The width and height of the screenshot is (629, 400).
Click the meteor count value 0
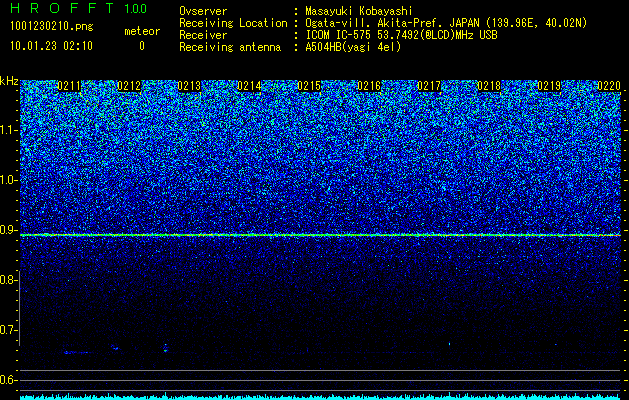142,46
